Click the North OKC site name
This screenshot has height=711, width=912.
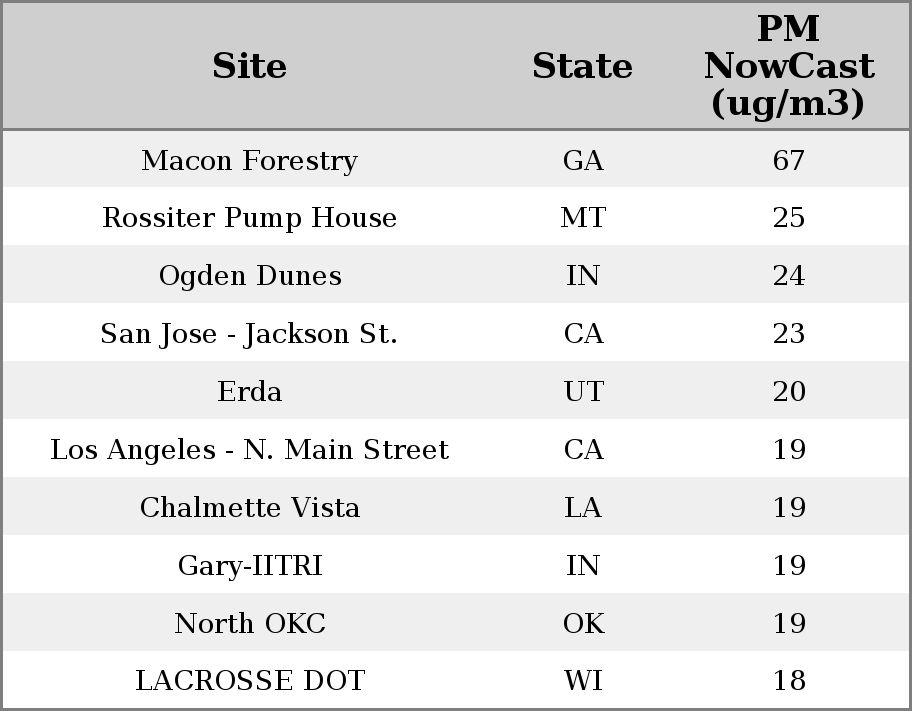click(250, 624)
